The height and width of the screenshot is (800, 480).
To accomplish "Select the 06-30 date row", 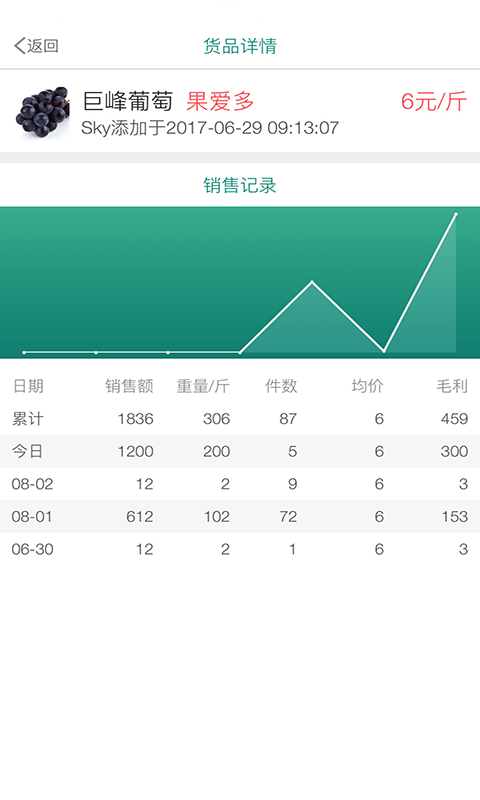I will click(240, 549).
